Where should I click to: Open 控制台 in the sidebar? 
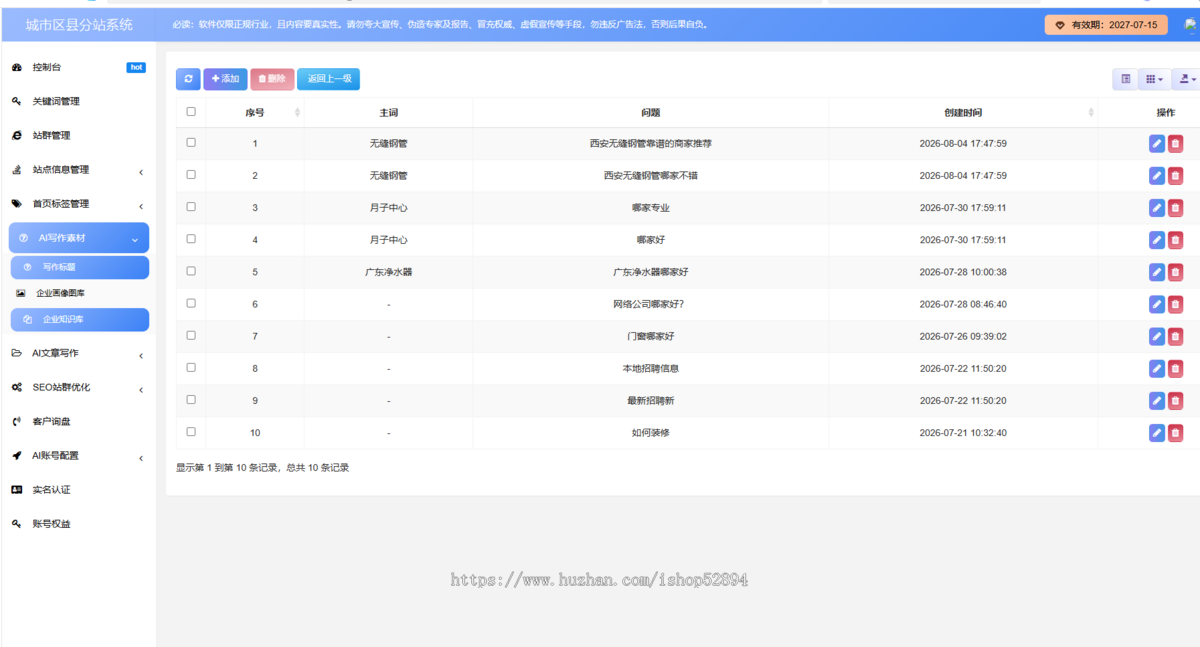(x=78, y=67)
